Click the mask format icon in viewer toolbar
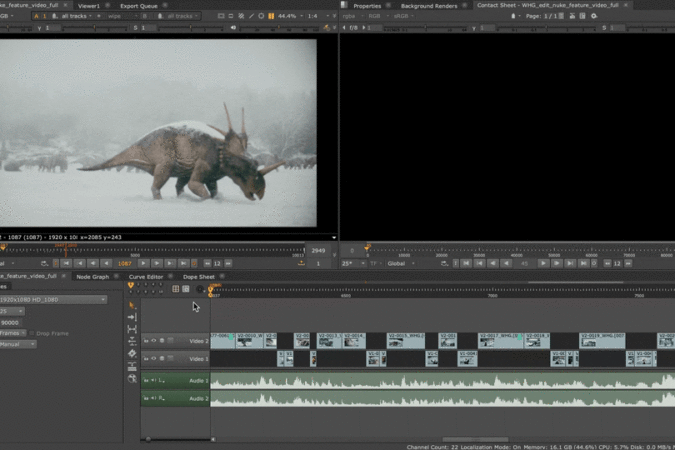The image size is (675, 450). (231, 16)
